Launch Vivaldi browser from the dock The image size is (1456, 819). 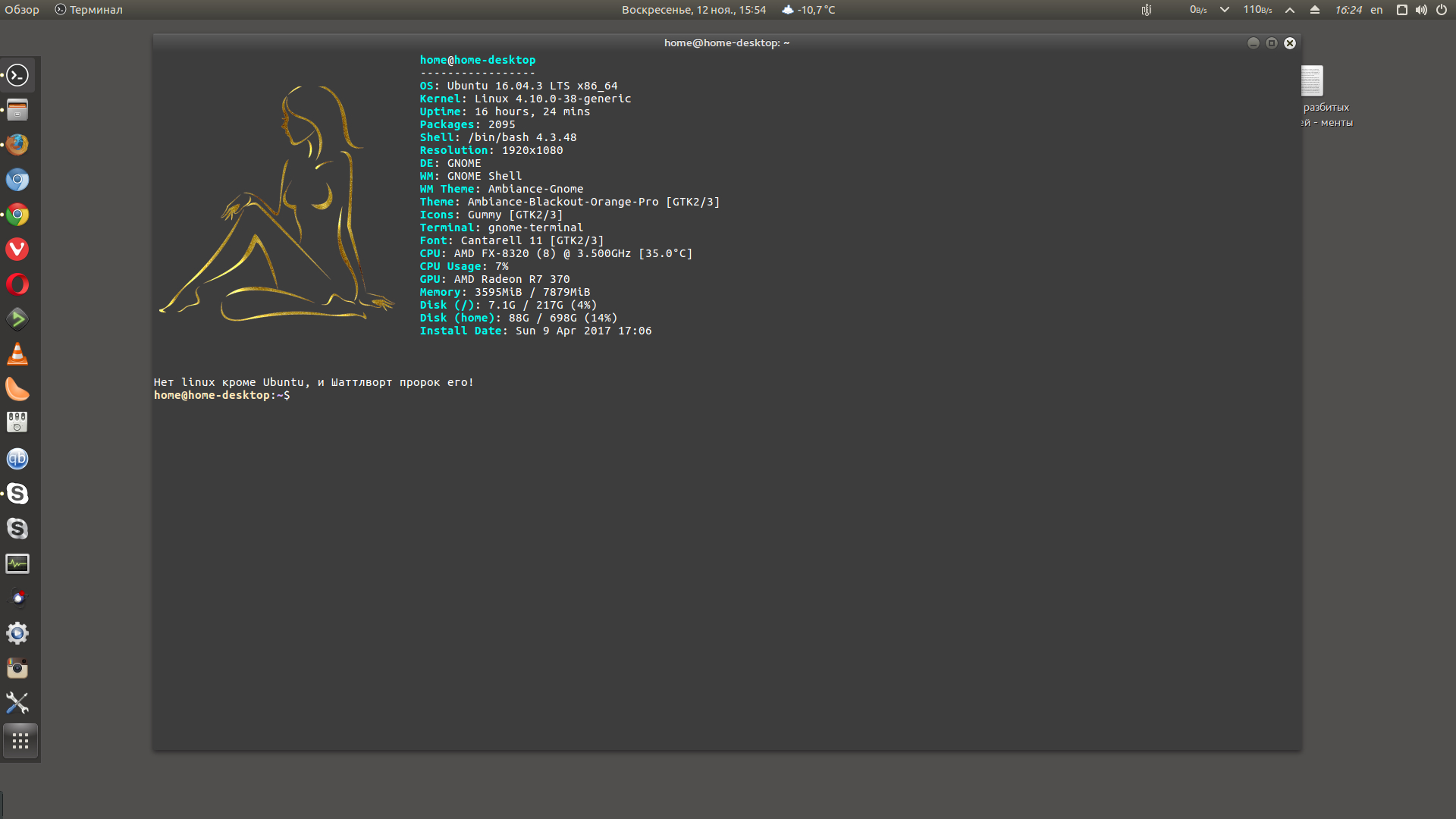tap(17, 249)
